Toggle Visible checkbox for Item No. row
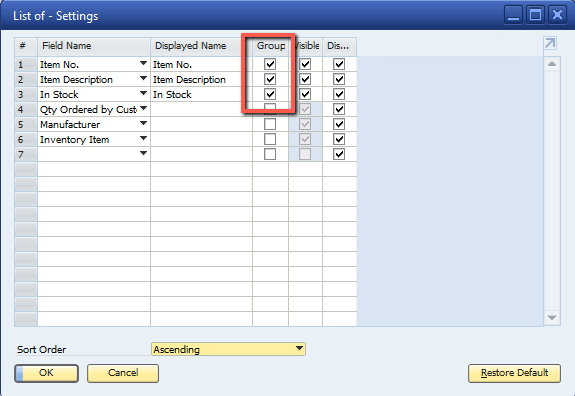This screenshot has height=396, width=575. coord(305,64)
